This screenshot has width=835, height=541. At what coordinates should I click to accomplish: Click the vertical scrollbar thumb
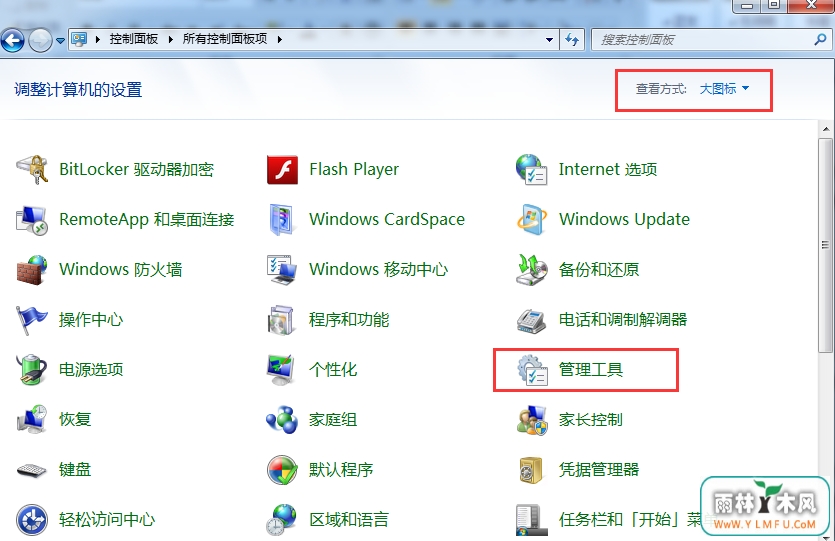click(826, 245)
